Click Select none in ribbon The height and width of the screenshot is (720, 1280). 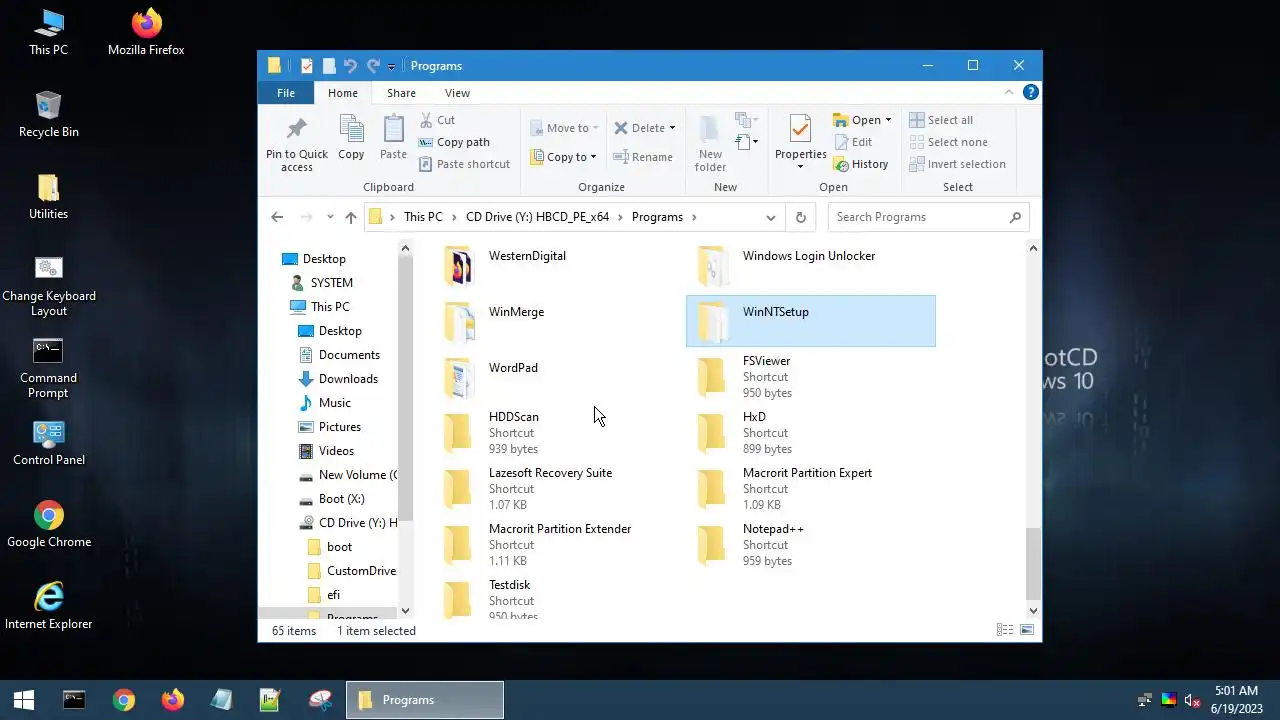pyautogui.click(x=948, y=142)
